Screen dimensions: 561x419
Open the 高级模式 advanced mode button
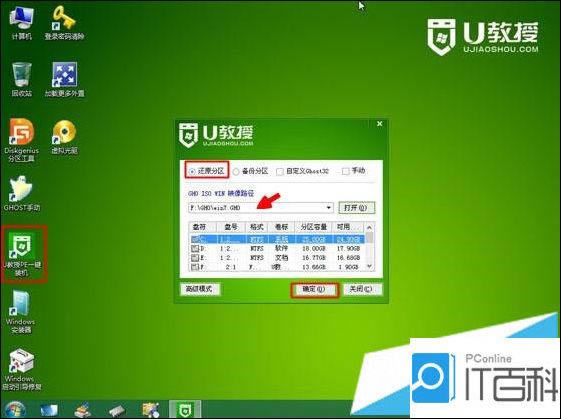(199, 289)
